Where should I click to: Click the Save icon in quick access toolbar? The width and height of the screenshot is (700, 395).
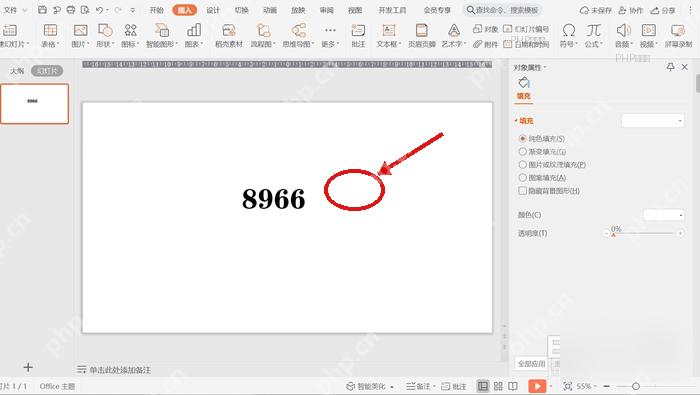click(42, 10)
